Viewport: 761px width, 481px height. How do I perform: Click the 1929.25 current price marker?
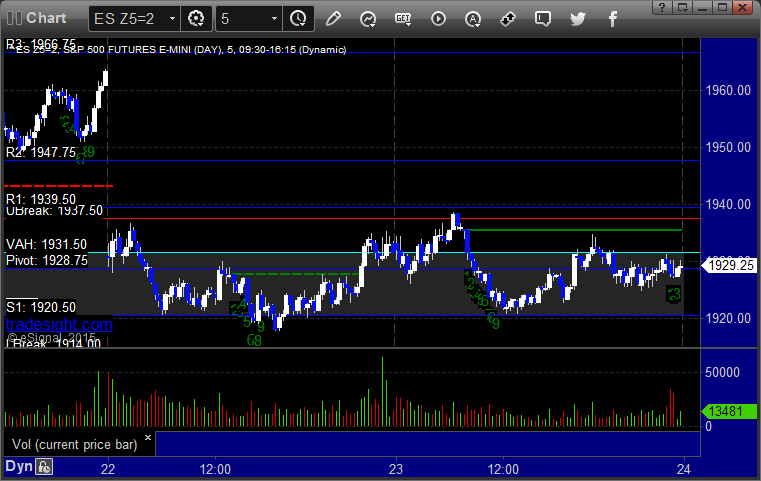pos(730,265)
